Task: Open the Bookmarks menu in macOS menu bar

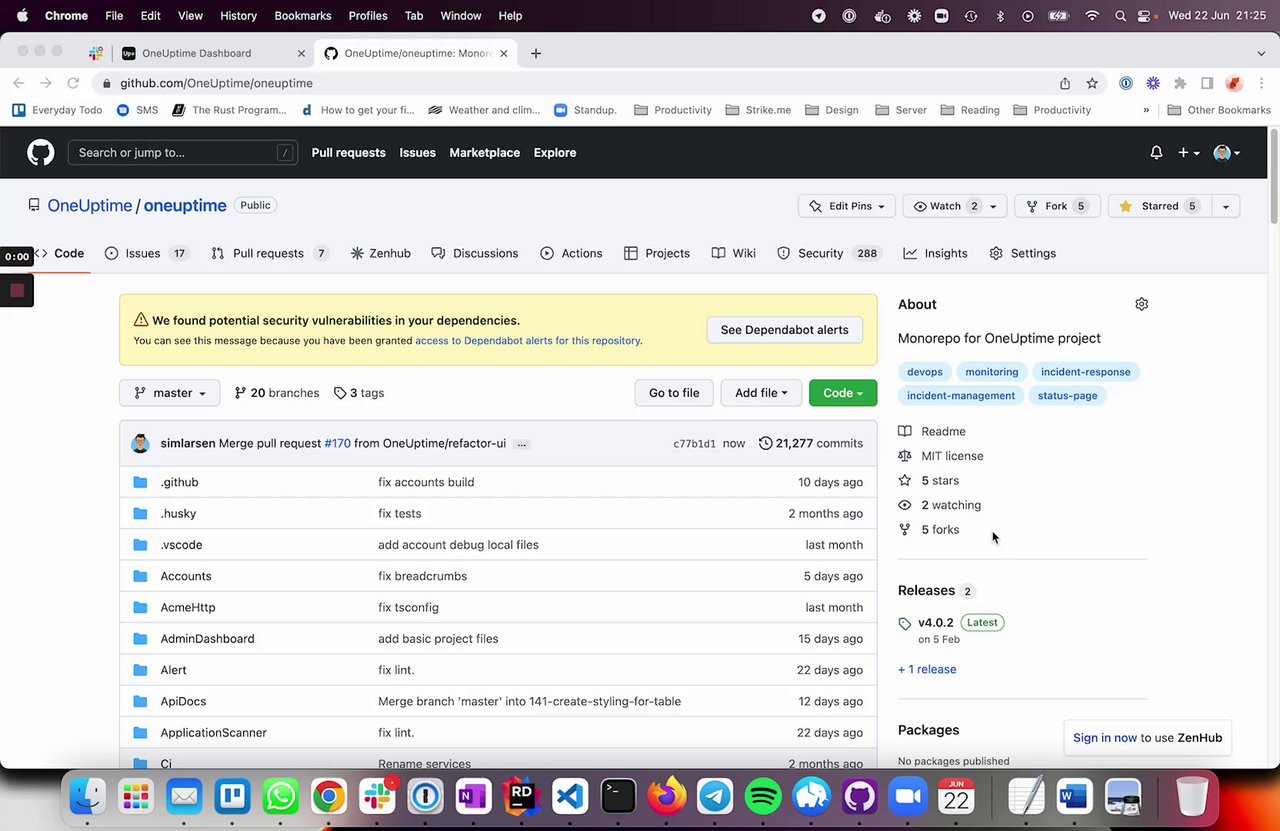Action: pos(302,16)
